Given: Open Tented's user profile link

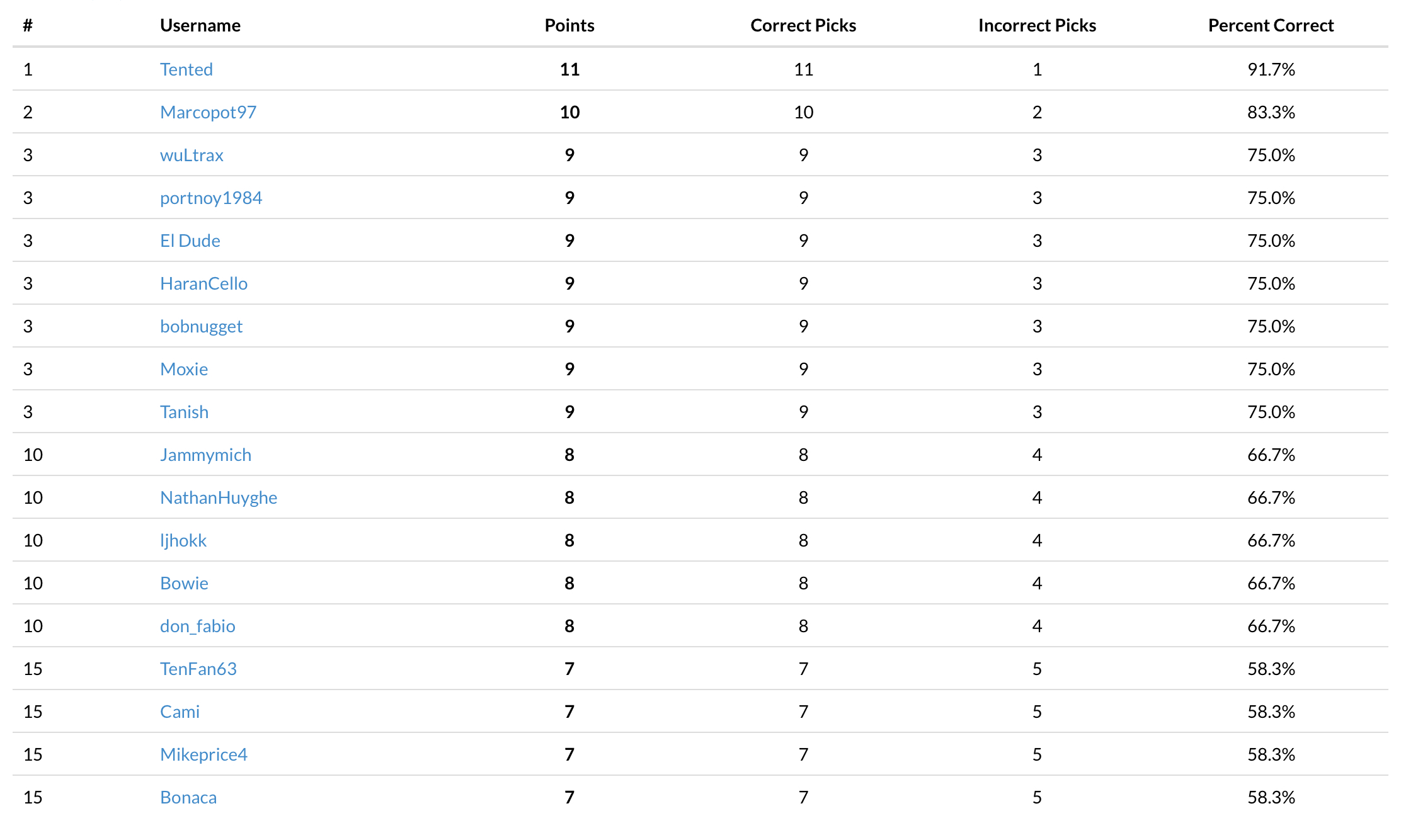Looking at the screenshot, I should pos(186,69).
